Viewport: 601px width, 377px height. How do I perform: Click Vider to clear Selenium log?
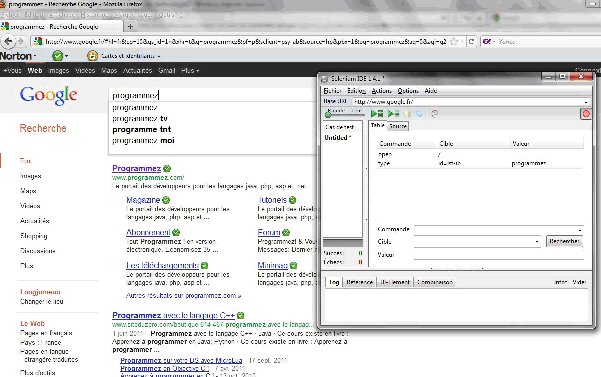(x=579, y=282)
